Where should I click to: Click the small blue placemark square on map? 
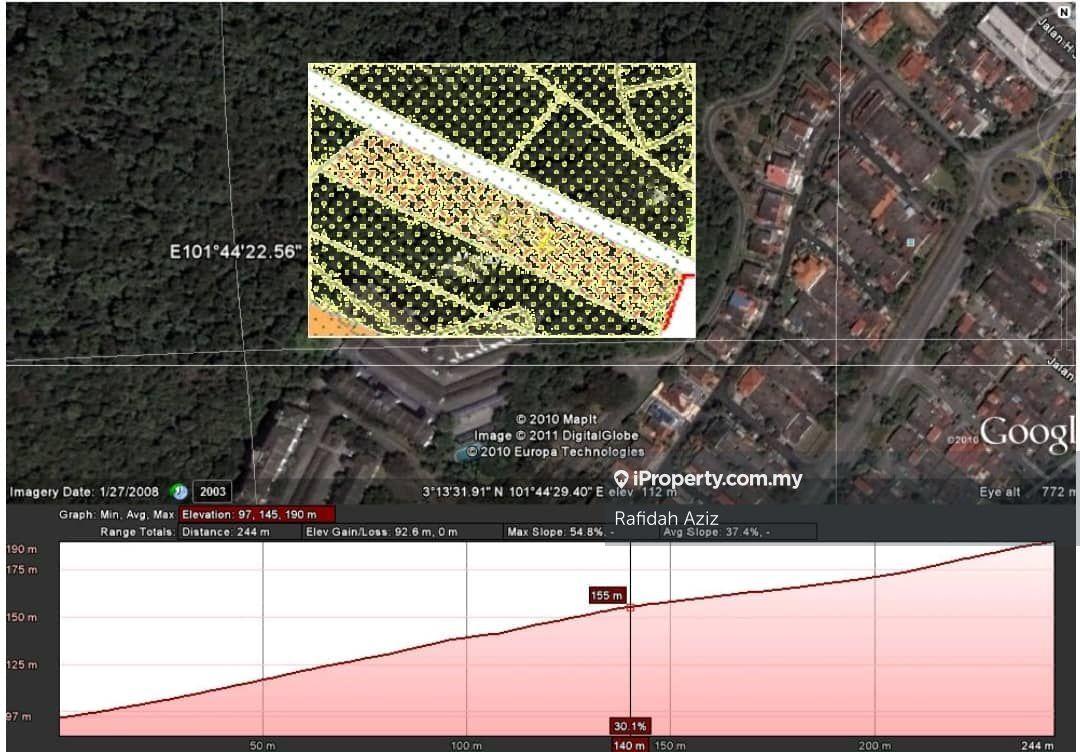click(910, 241)
